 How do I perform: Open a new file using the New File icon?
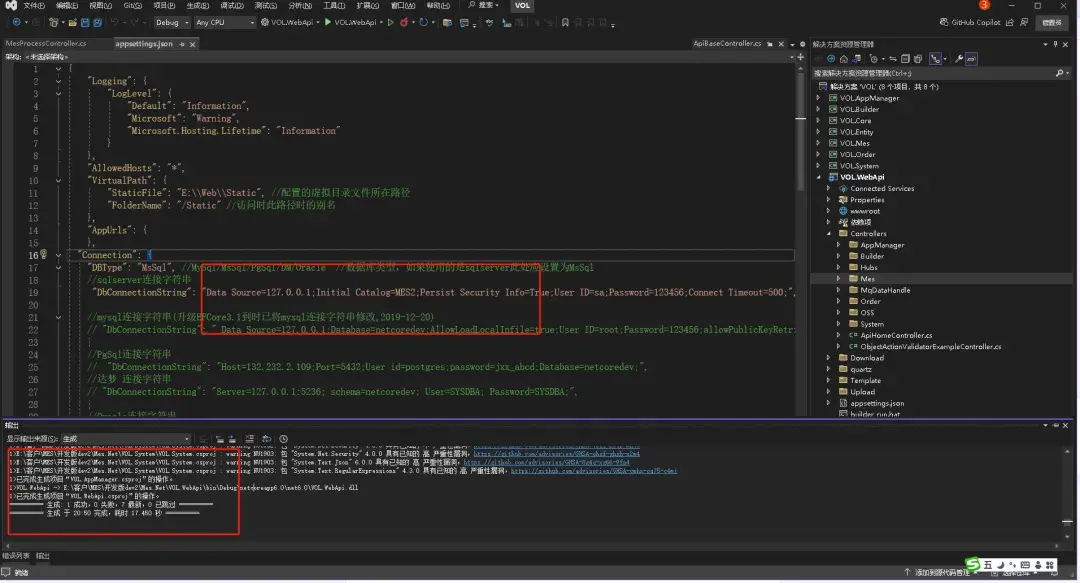[x=52, y=22]
